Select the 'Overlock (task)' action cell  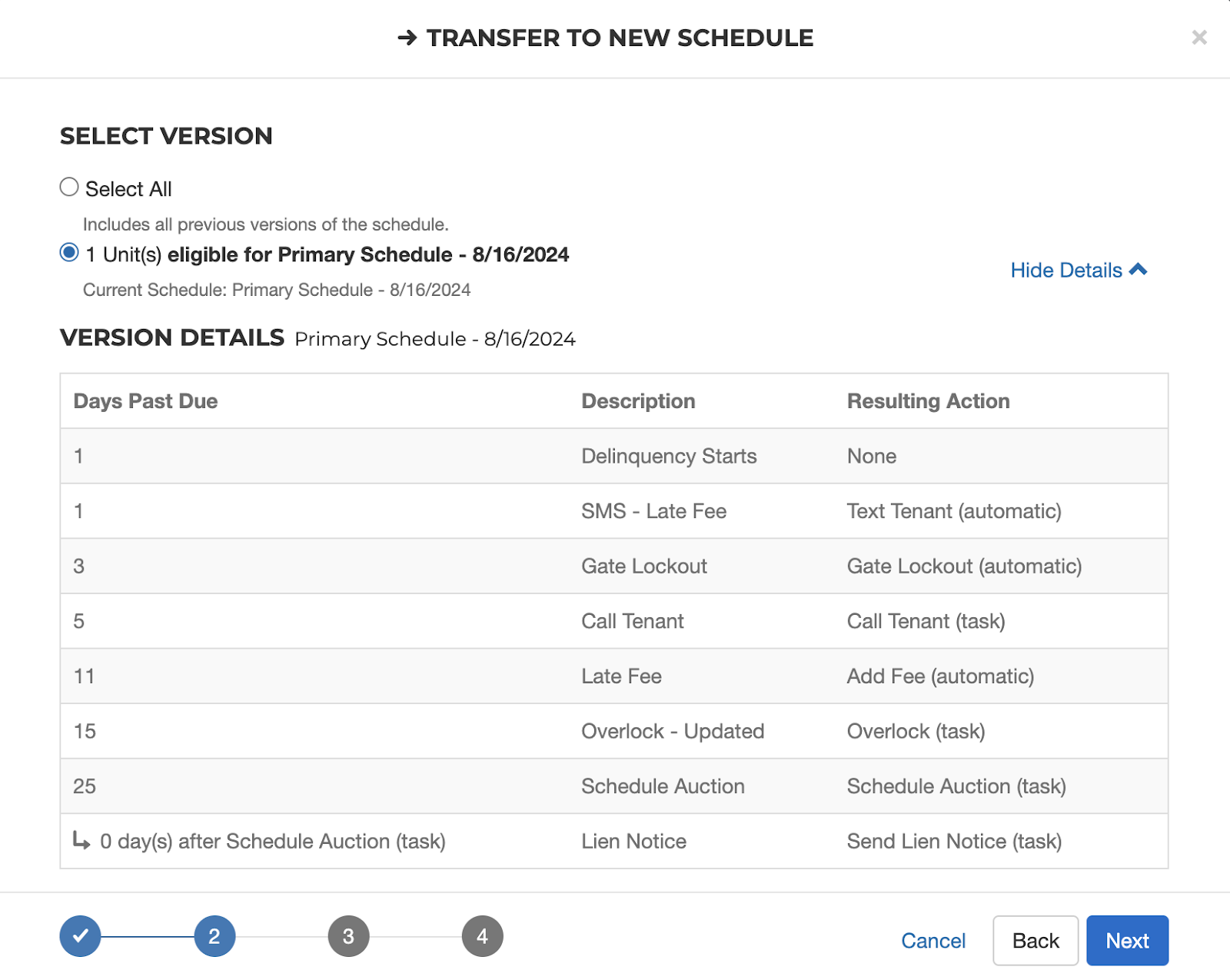pos(916,731)
